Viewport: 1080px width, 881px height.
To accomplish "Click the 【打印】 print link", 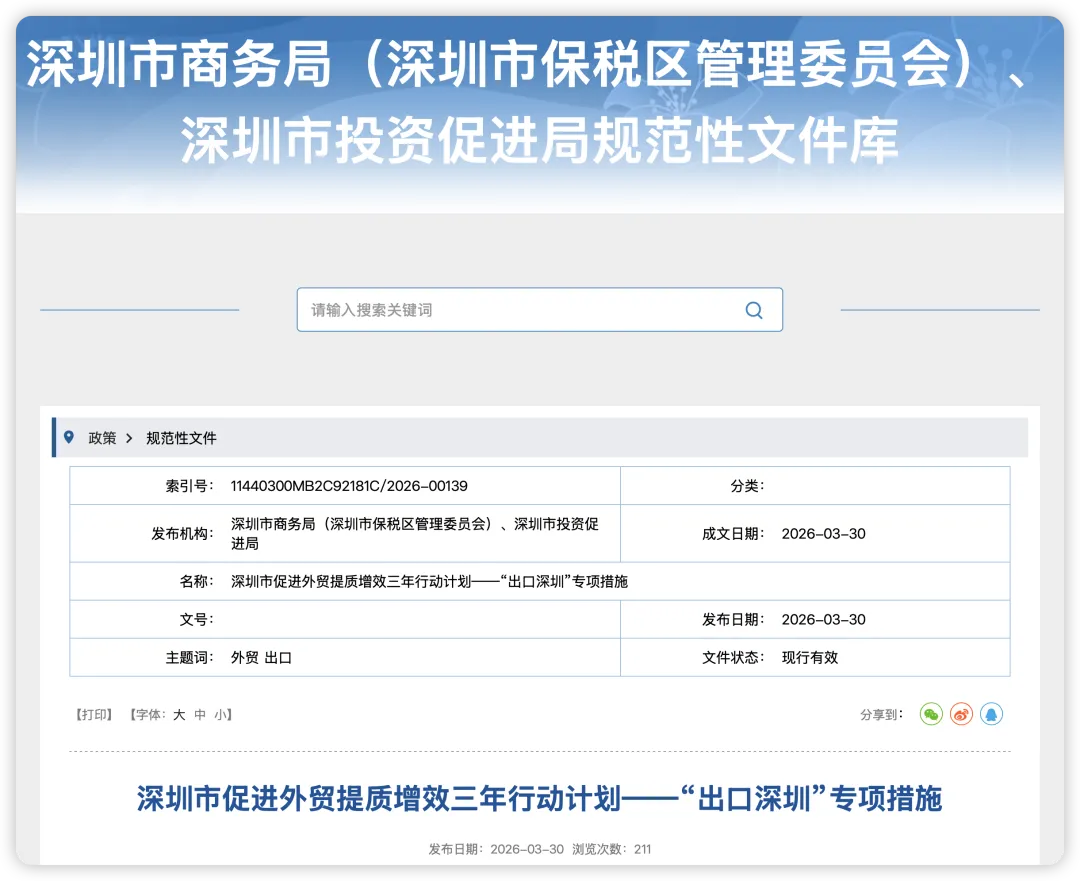I will pos(93,714).
